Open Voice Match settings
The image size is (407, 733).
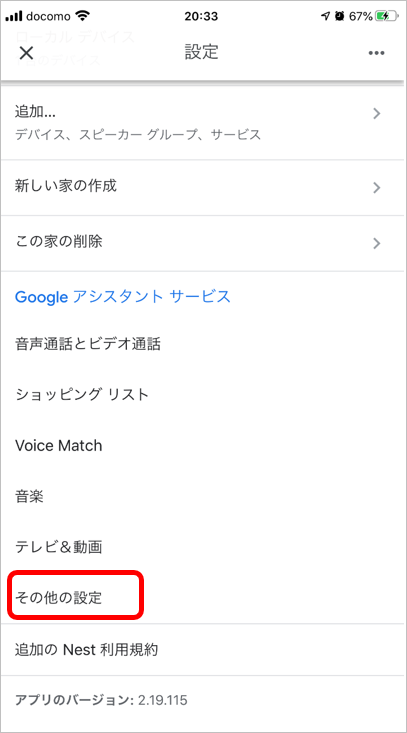pyautogui.click(x=203, y=446)
